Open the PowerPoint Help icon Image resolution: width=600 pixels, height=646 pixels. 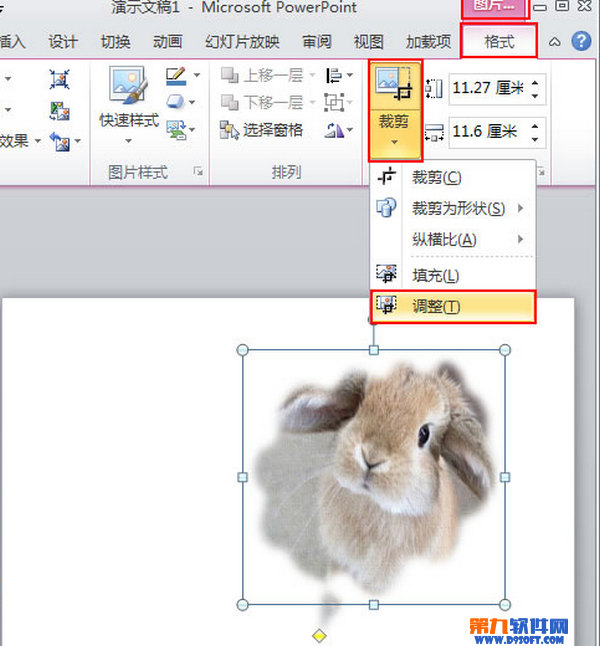[580, 42]
